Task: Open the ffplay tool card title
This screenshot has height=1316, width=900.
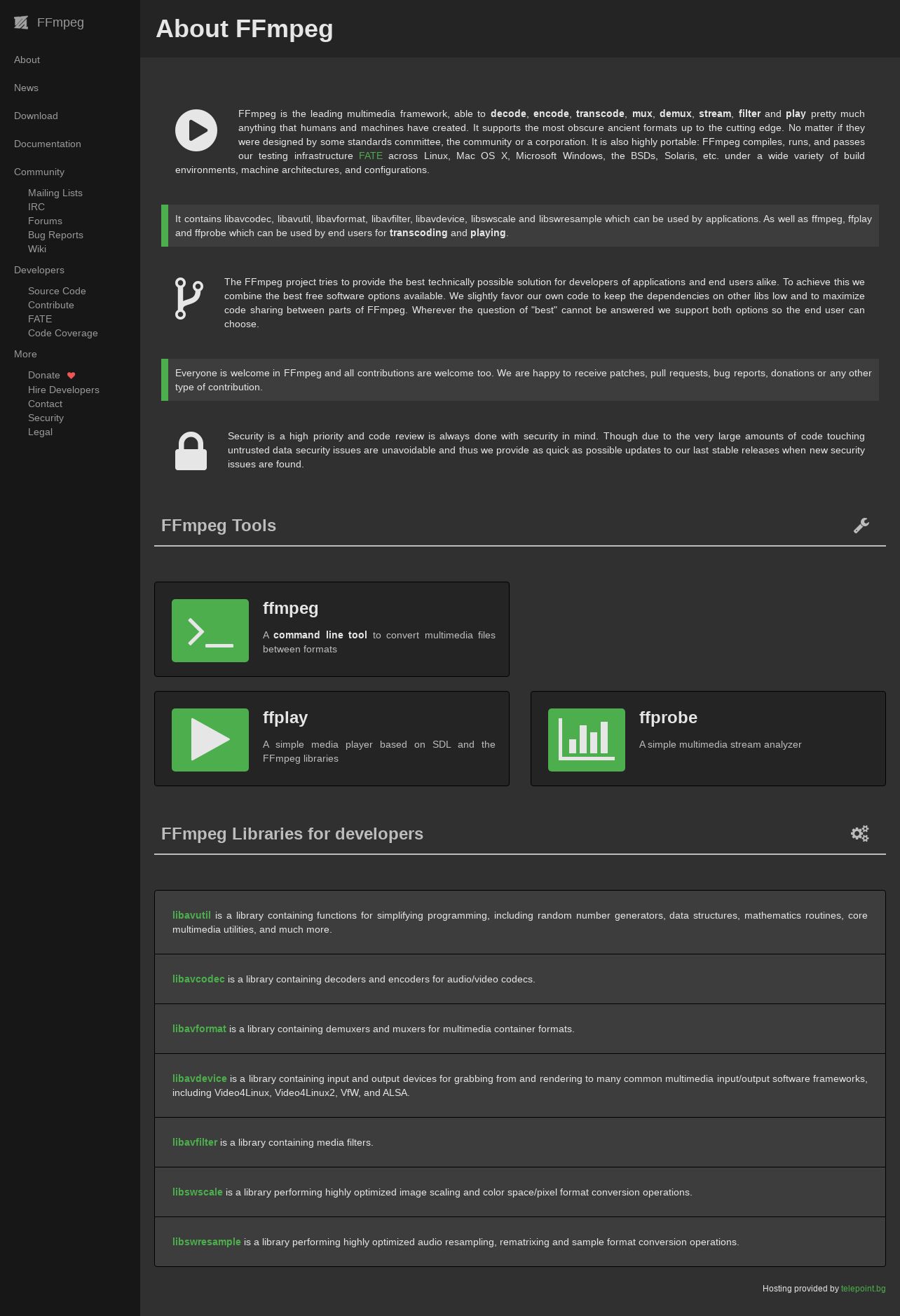Action: pos(285,718)
